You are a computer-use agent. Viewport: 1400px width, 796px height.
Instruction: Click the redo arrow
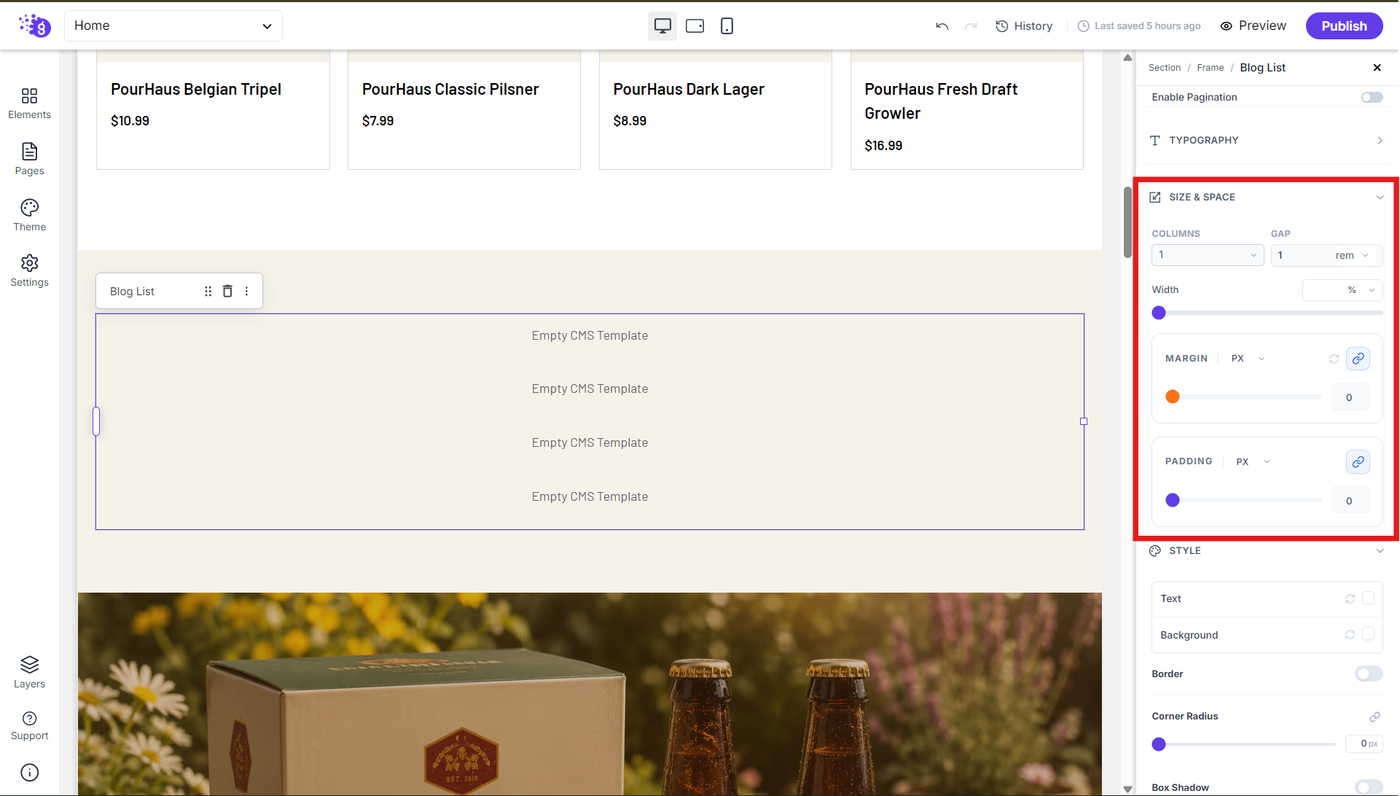[971, 26]
